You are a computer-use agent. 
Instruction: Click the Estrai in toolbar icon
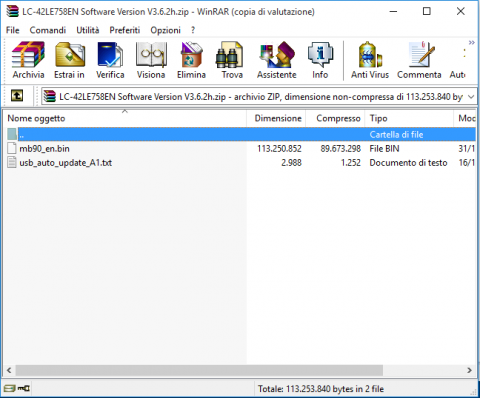69,60
